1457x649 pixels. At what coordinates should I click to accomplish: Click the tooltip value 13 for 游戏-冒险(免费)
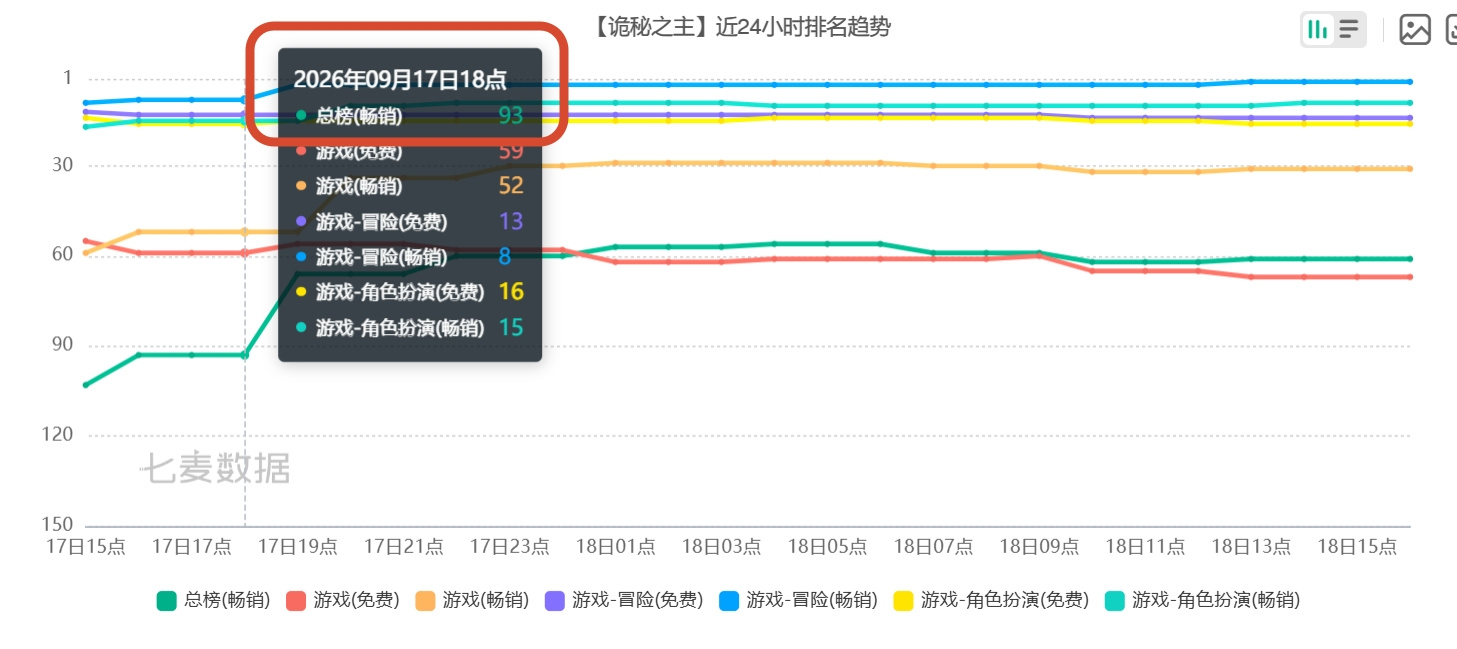point(511,222)
